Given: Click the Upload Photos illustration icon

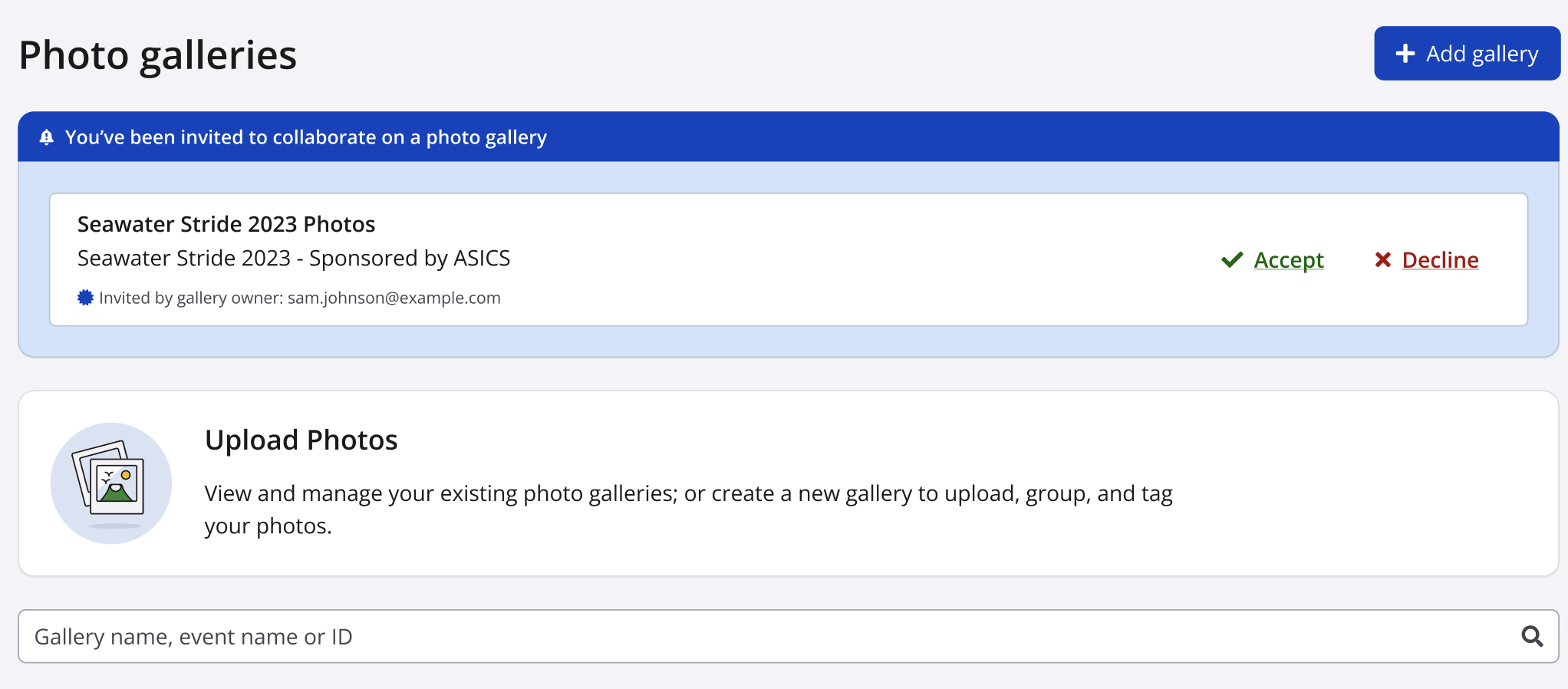Looking at the screenshot, I should (x=111, y=483).
